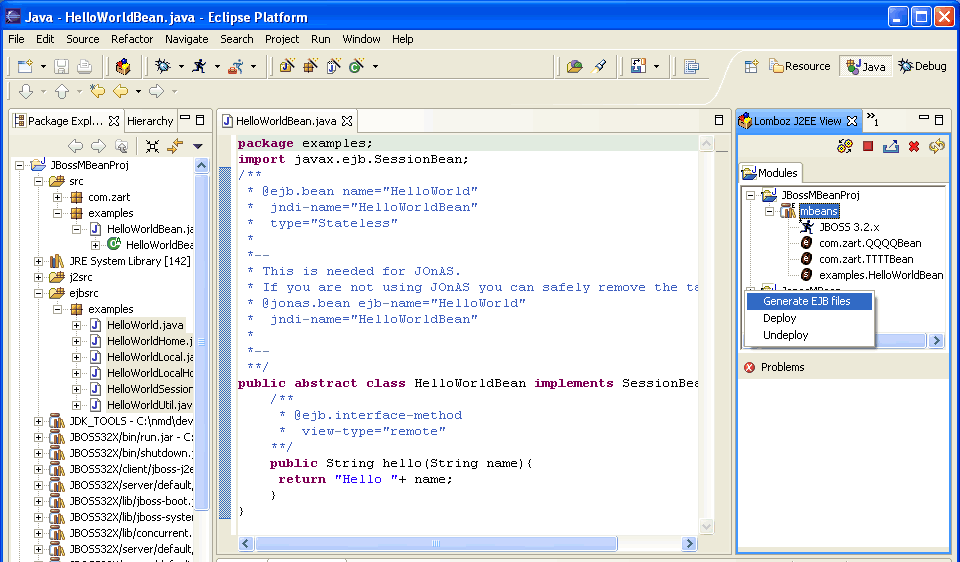Click editor horizontal scroll right arrow
The width and height of the screenshot is (960, 562).
click(x=689, y=543)
